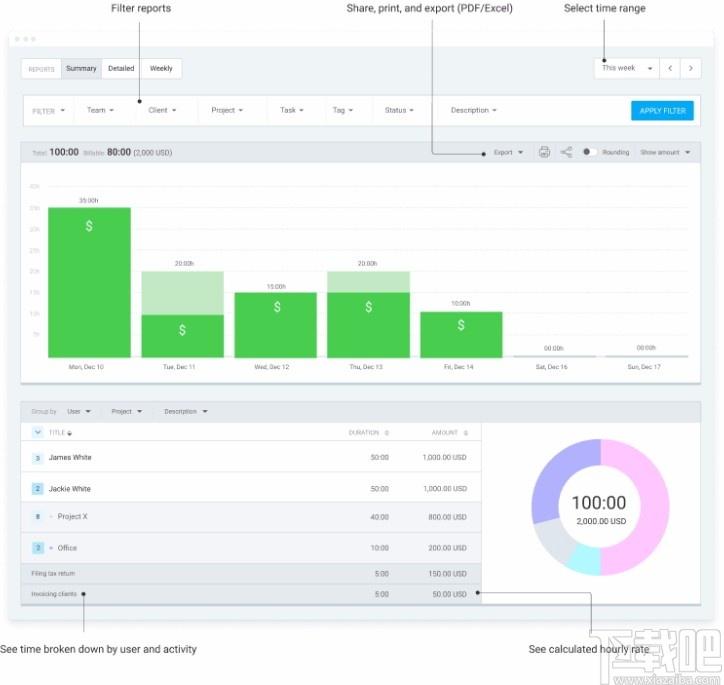
Task: Click the Mon, Dec 10 bar
Action: tap(90, 282)
